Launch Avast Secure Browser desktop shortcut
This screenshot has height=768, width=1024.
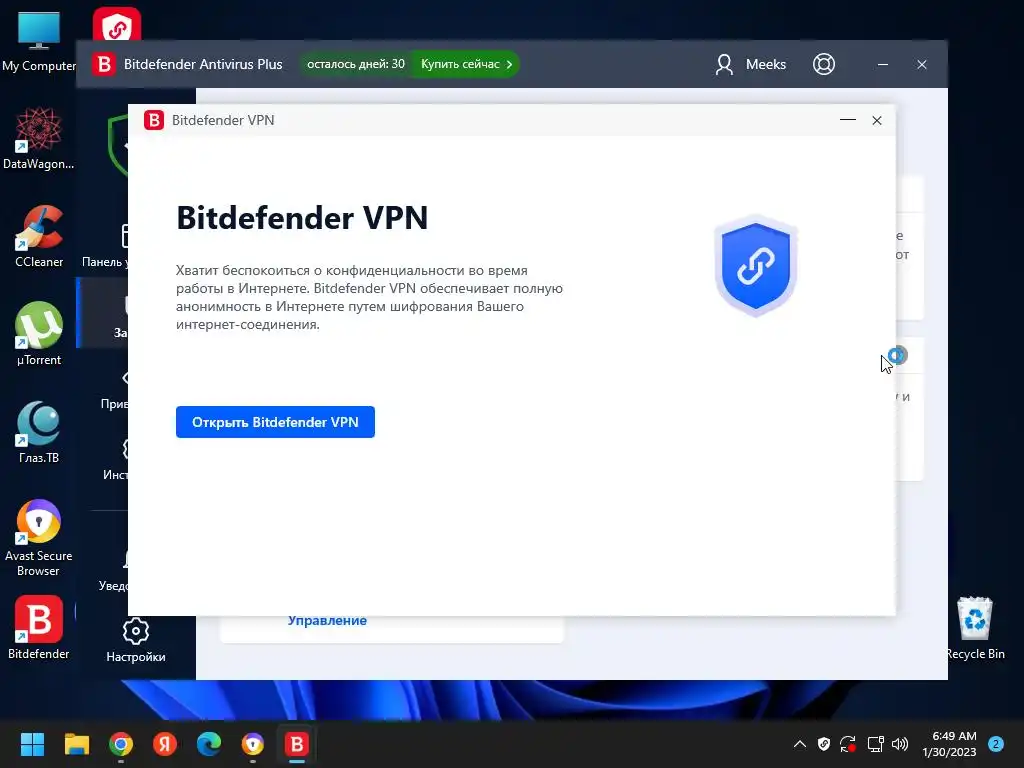[39, 538]
